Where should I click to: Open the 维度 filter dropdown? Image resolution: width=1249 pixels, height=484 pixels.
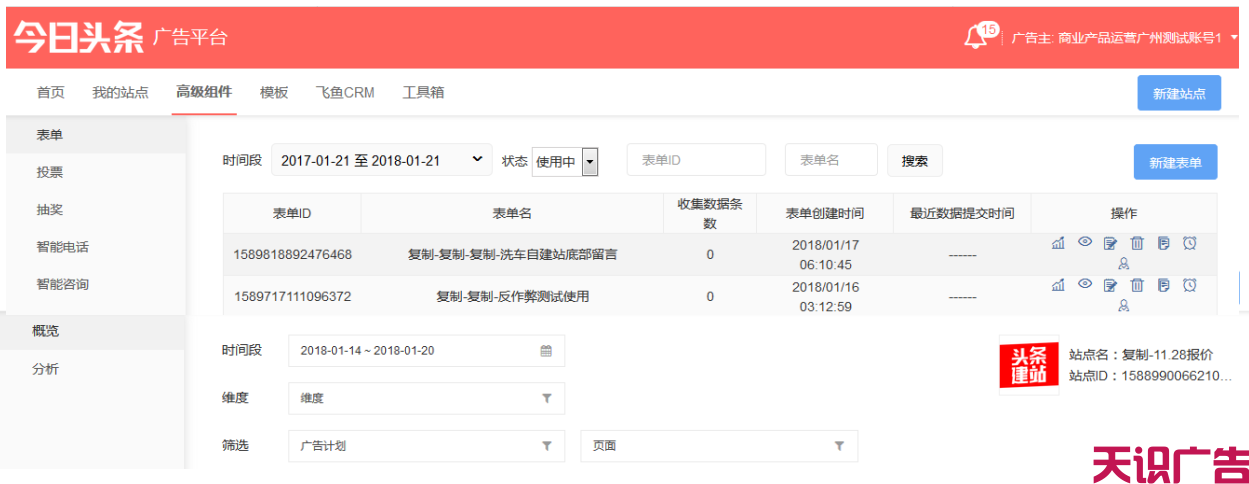(x=426, y=398)
